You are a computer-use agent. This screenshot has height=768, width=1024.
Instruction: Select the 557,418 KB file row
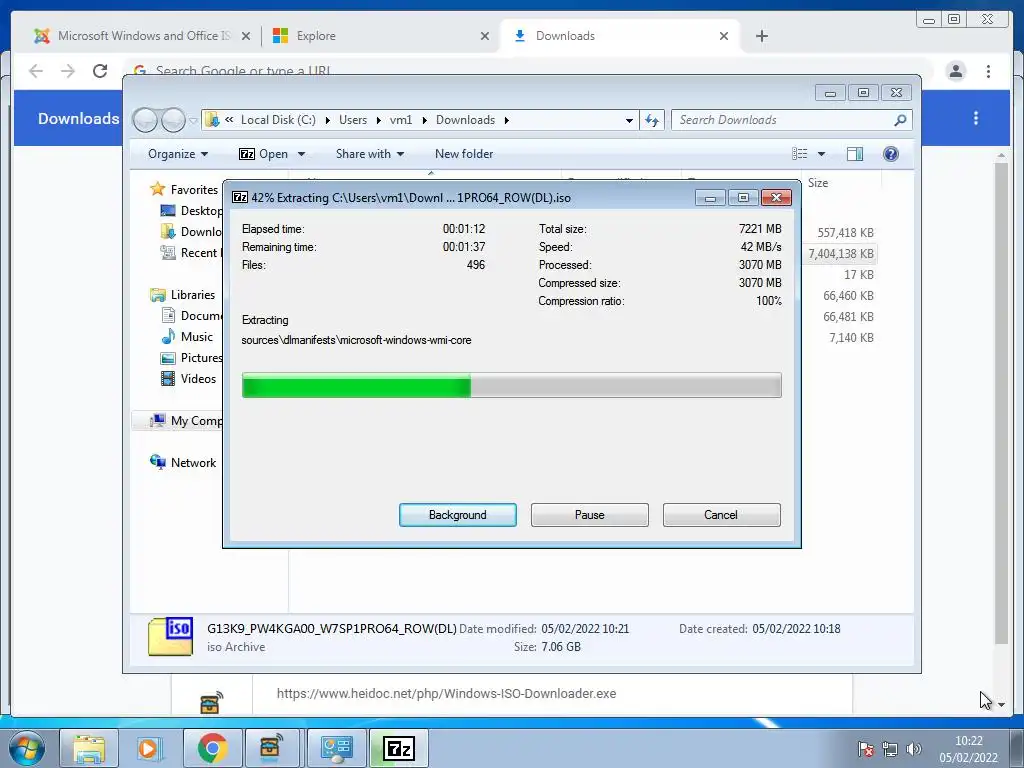coord(845,232)
